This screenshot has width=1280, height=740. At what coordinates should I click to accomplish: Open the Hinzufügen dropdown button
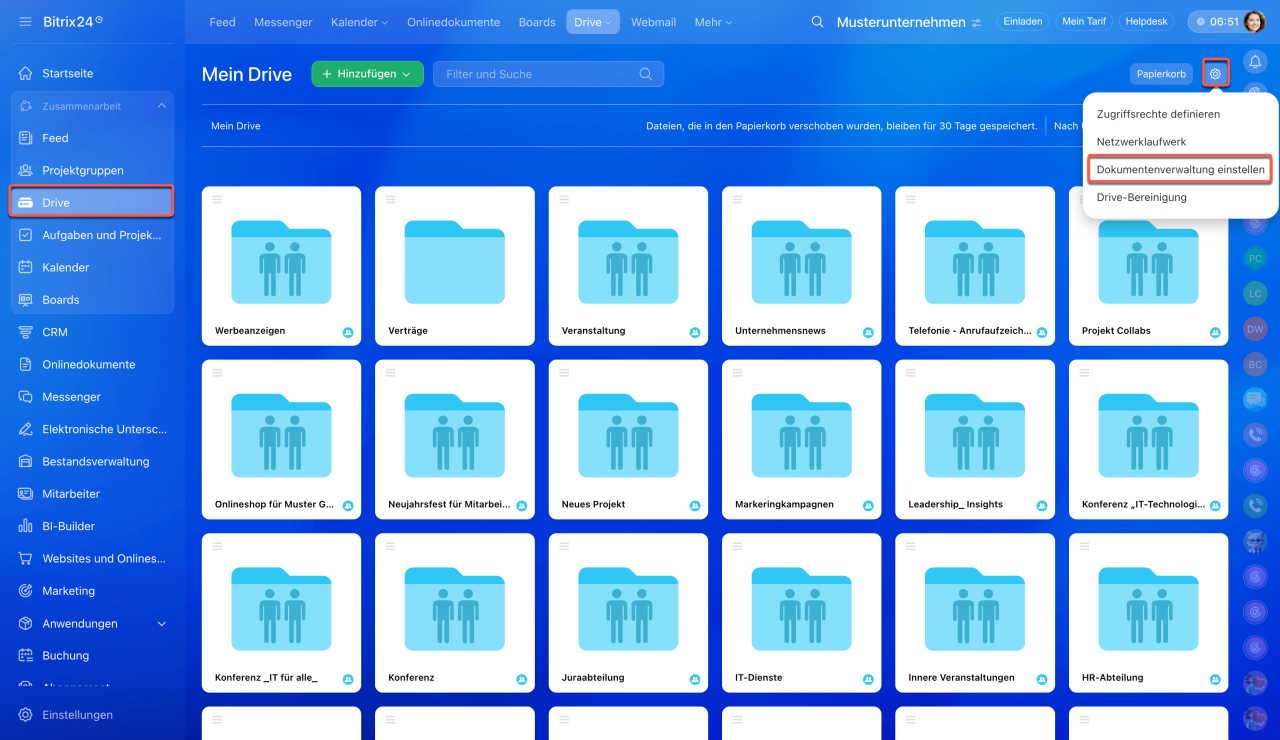367,74
